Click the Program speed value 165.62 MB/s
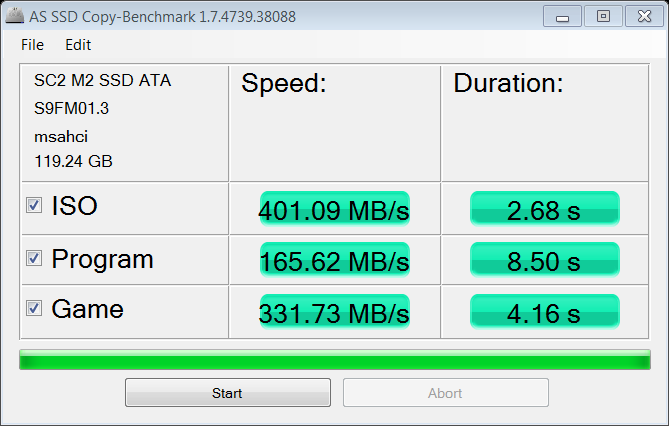Viewport: 669px width, 426px height. [334, 262]
